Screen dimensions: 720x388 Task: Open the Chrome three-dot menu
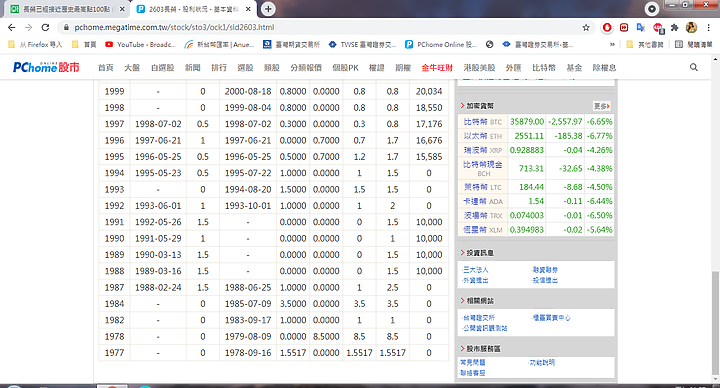[709, 28]
